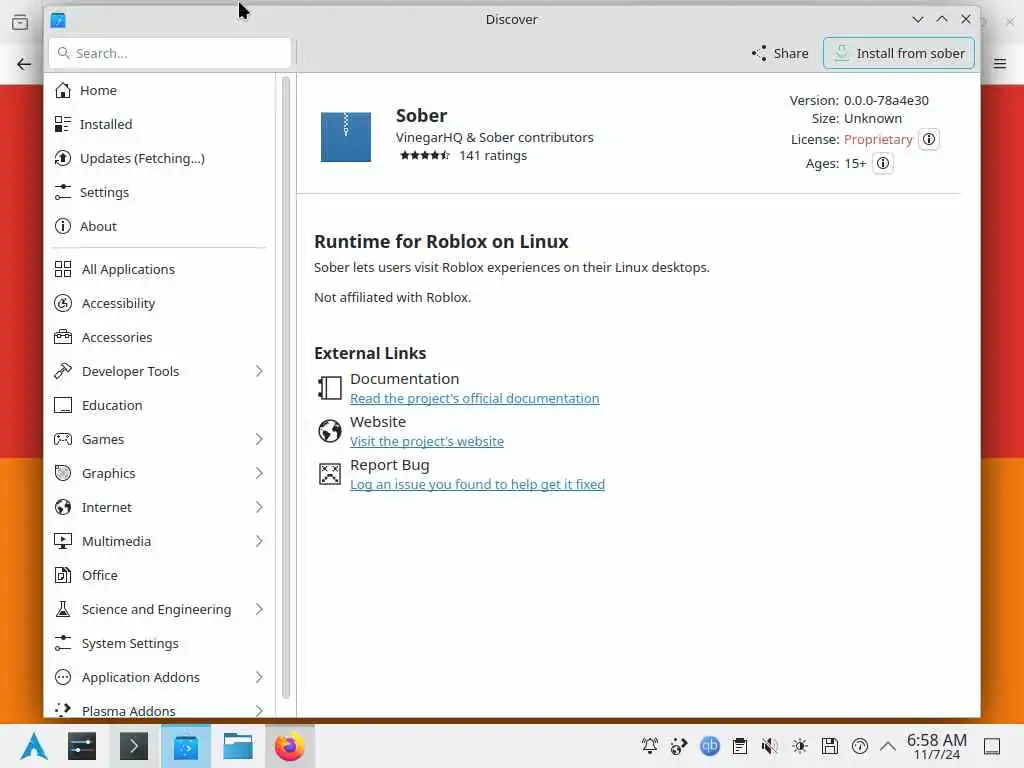Select the Multimedia category
Viewport: 1024px width, 768px height.
coord(160,541)
